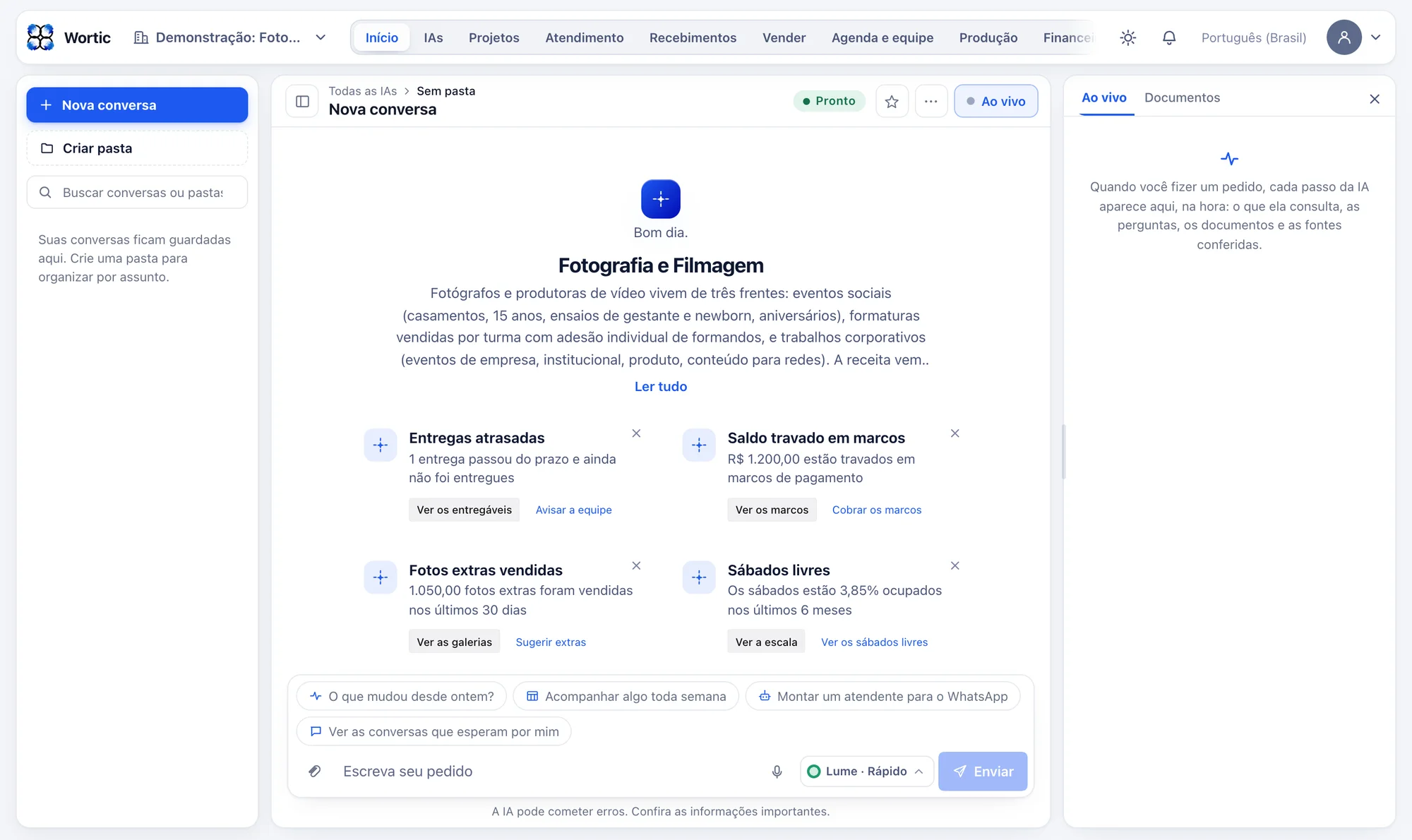This screenshot has width=1412, height=840.
Task: Focus the Buscar conversas search field
Action: (x=137, y=192)
